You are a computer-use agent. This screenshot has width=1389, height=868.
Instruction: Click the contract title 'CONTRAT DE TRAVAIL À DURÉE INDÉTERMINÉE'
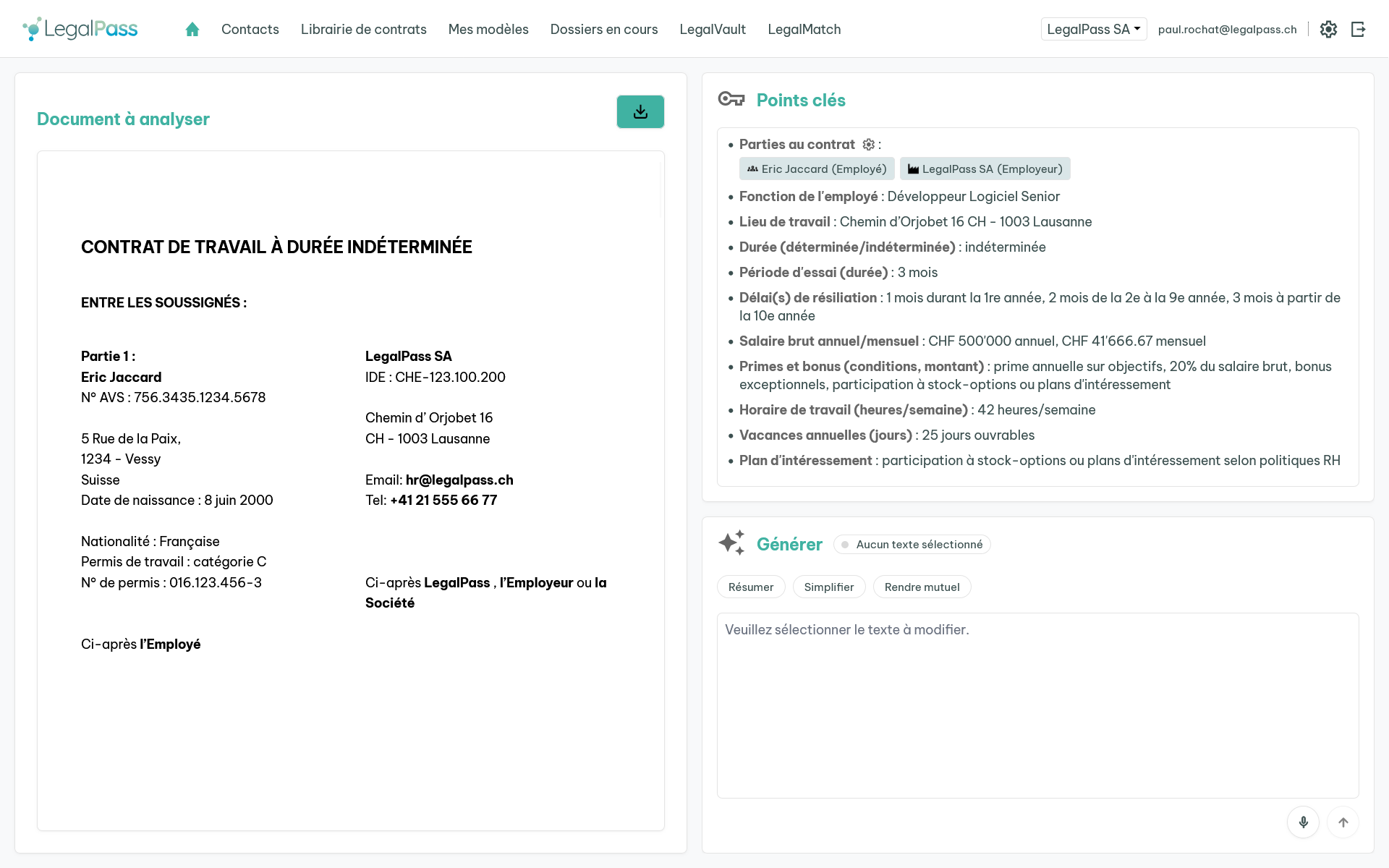[x=276, y=247]
